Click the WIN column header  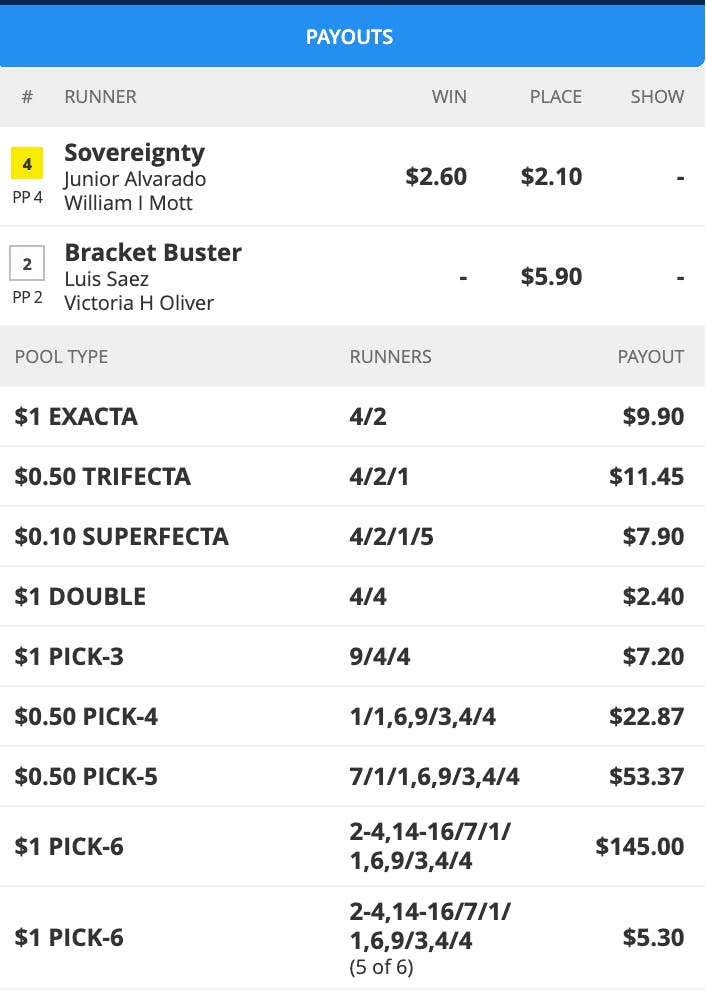point(449,96)
